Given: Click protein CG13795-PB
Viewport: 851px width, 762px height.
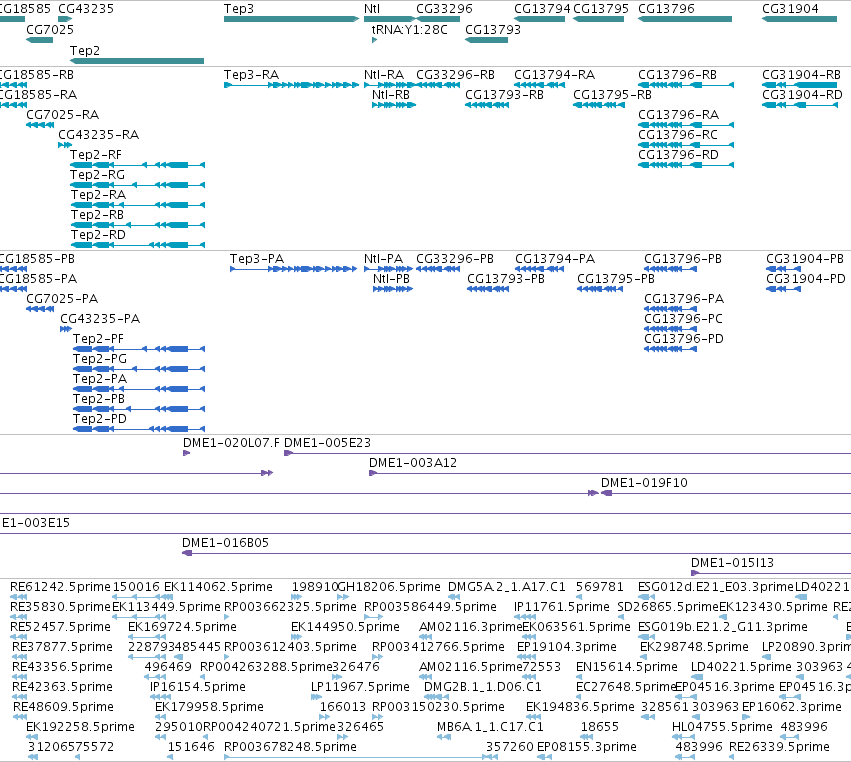Looking at the screenshot, I should (x=615, y=279).
